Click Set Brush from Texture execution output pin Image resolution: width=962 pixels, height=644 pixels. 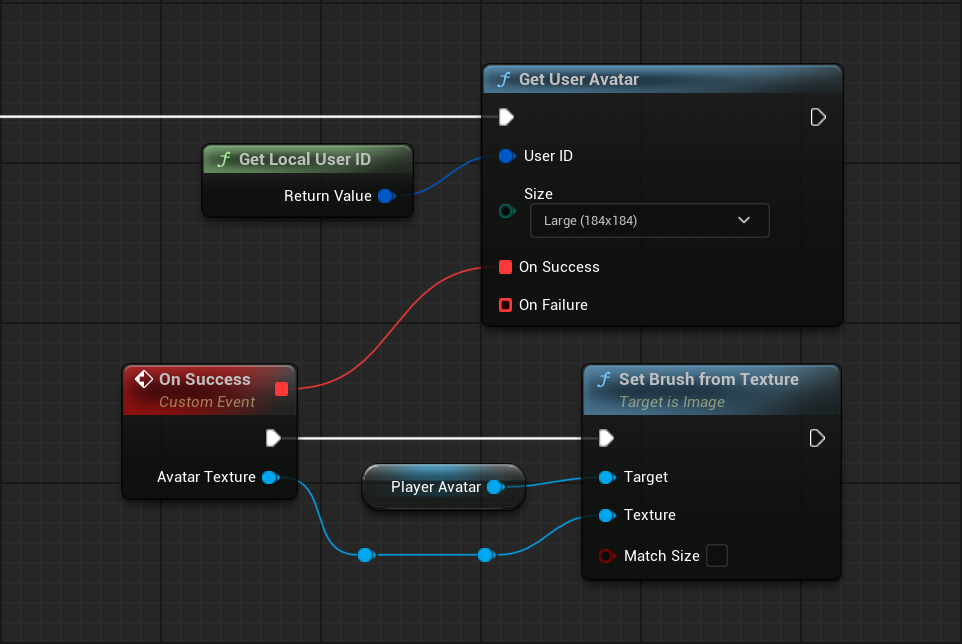click(x=817, y=438)
